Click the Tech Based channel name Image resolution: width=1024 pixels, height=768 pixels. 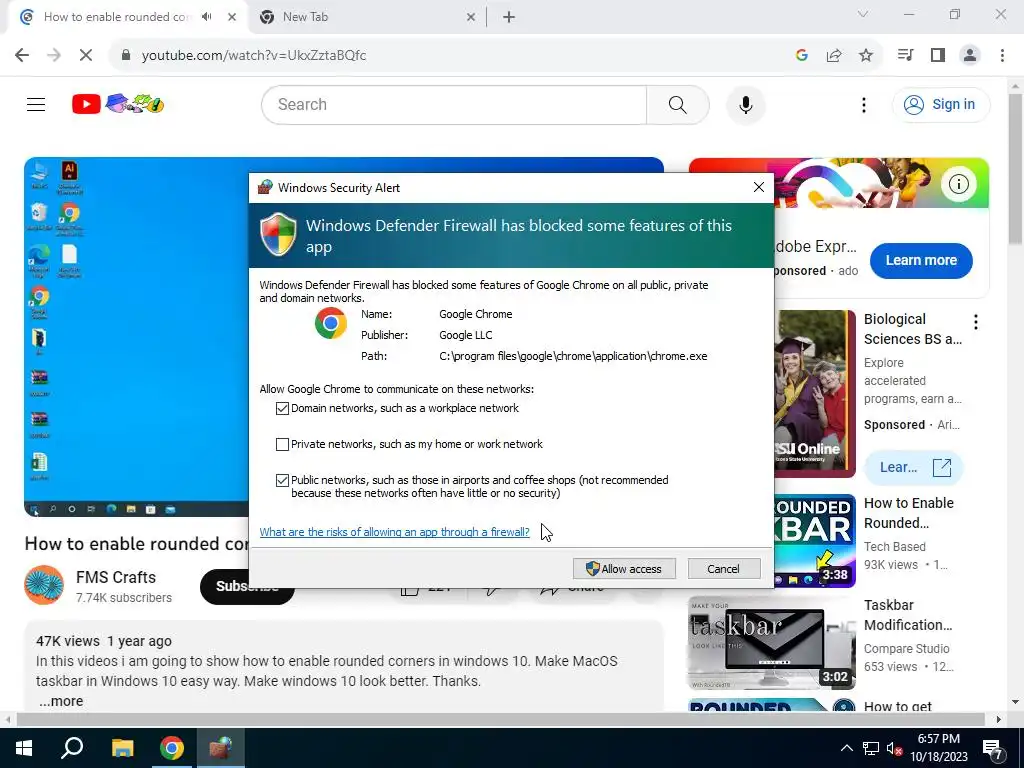pos(894,547)
